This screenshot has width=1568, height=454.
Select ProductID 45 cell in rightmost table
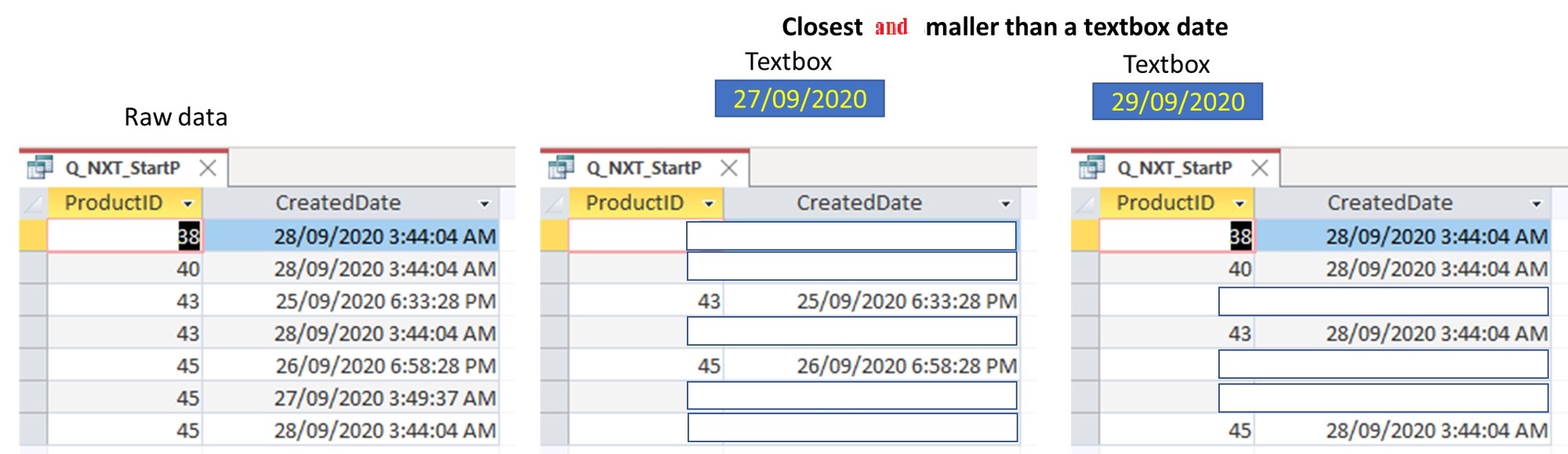click(x=1177, y=430)
